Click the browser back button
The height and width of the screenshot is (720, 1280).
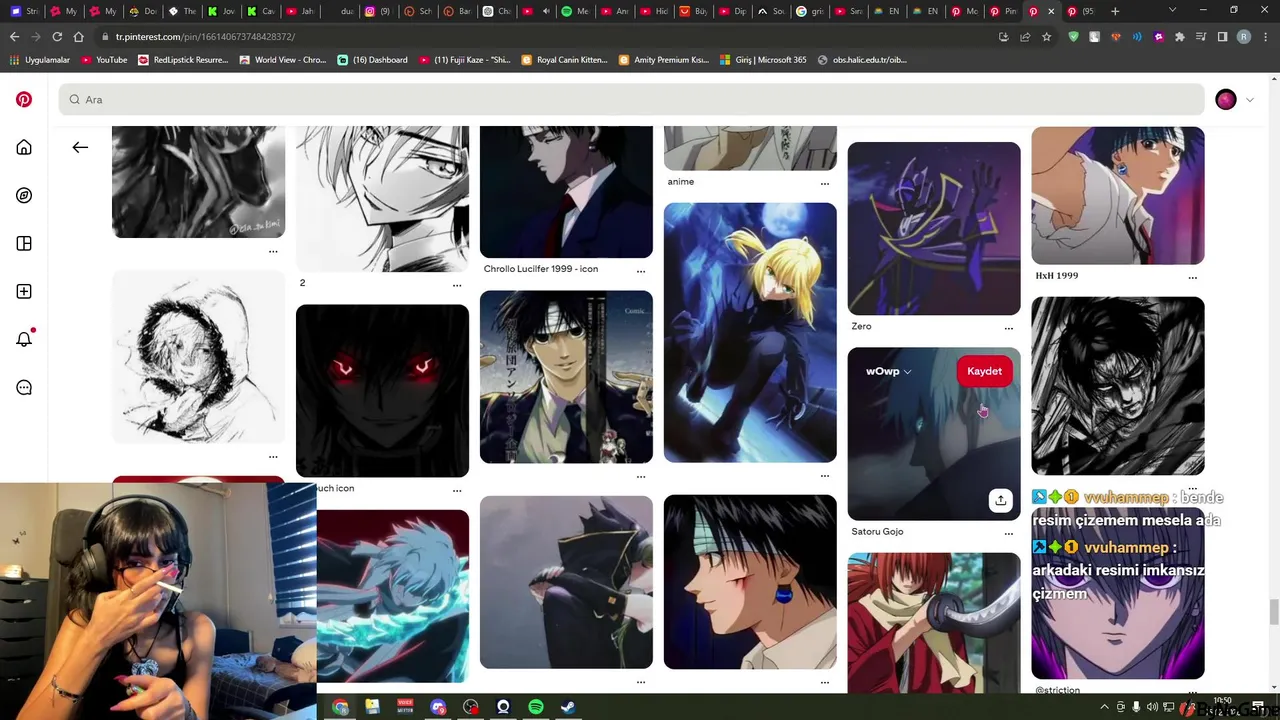[14, 37]
